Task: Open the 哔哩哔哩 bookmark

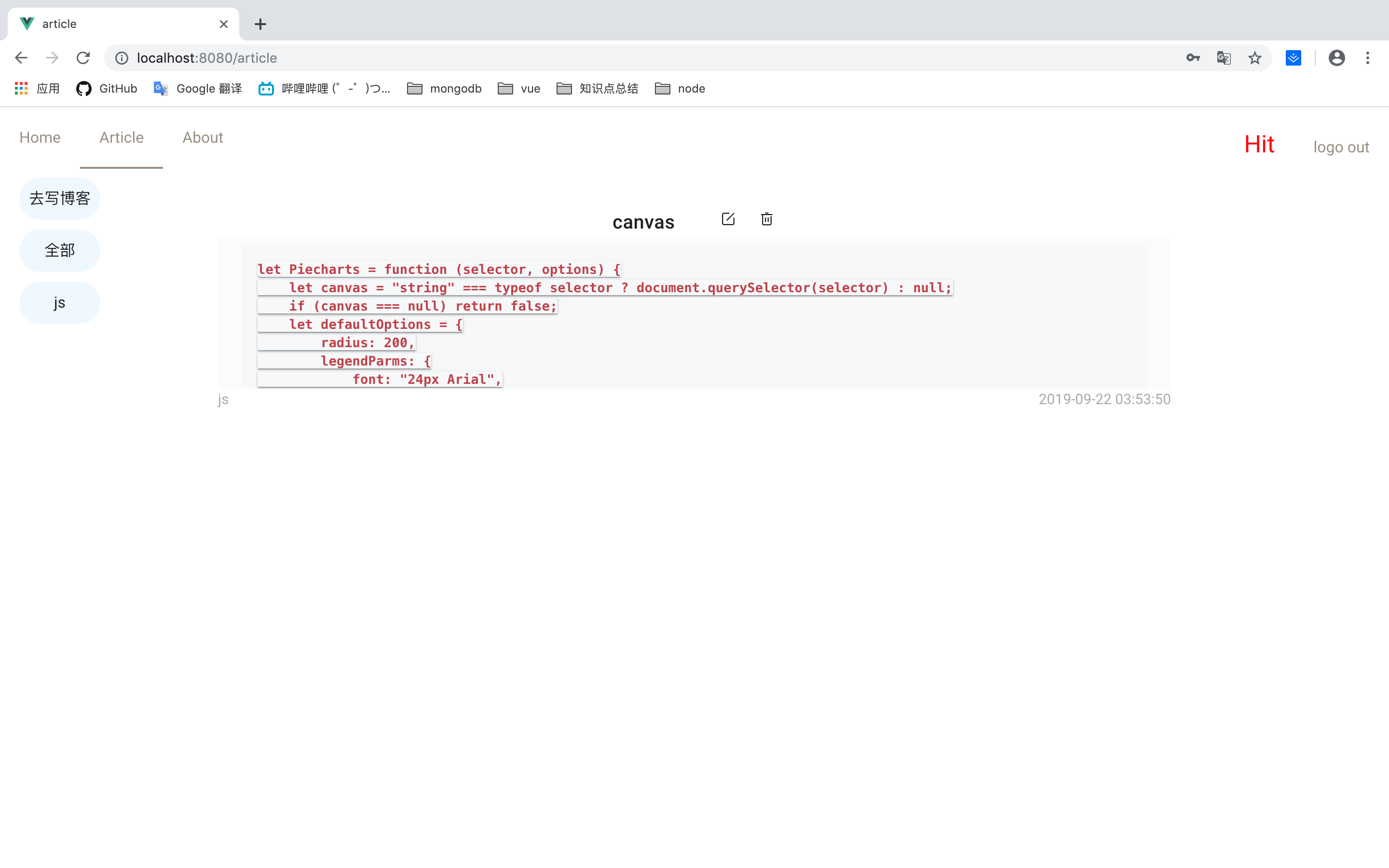Action: [324, 88]
